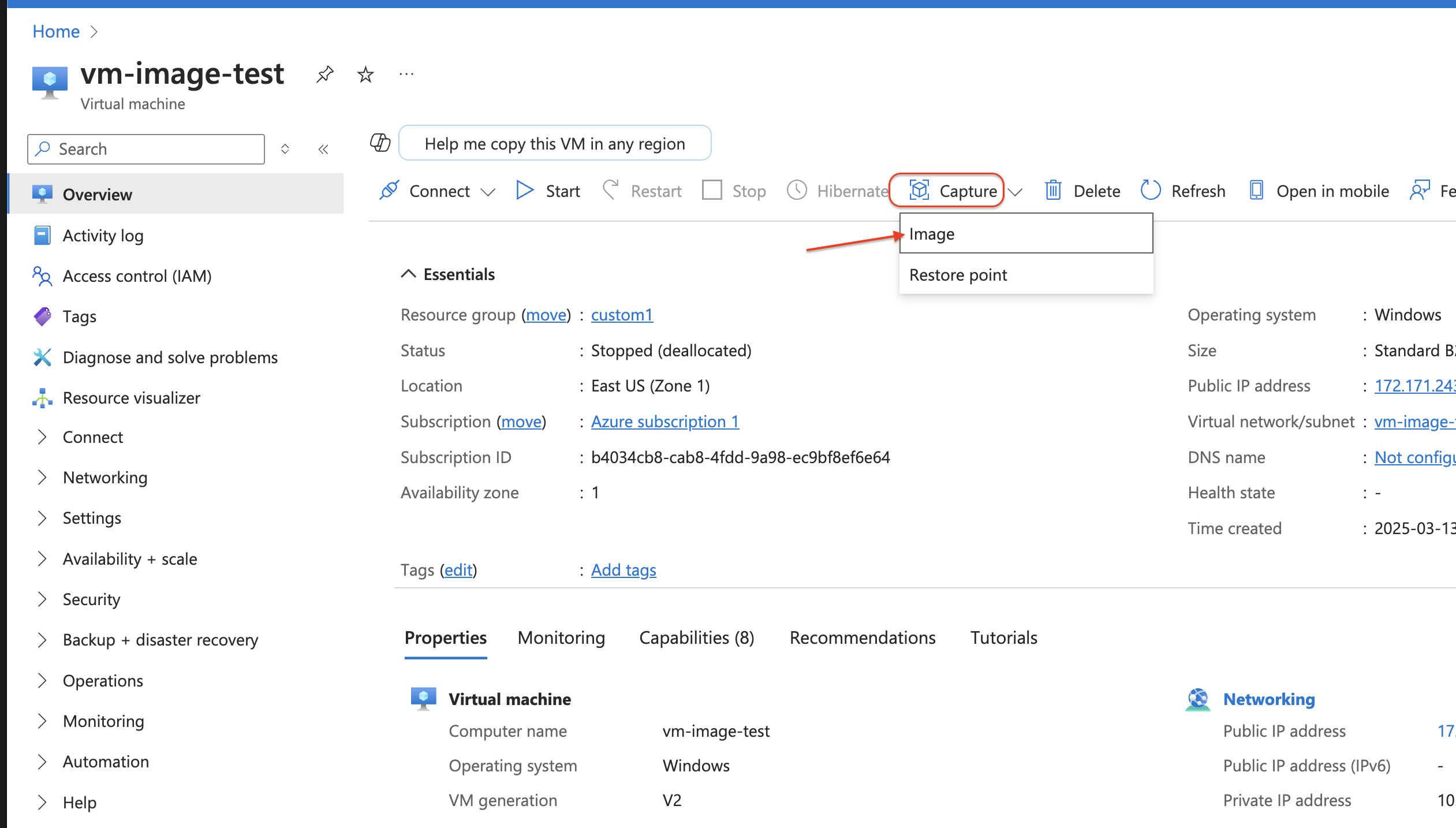Choose Image from Capture menu
The width and height of the screenshot is (1456, 828).
pos(1026,233)
